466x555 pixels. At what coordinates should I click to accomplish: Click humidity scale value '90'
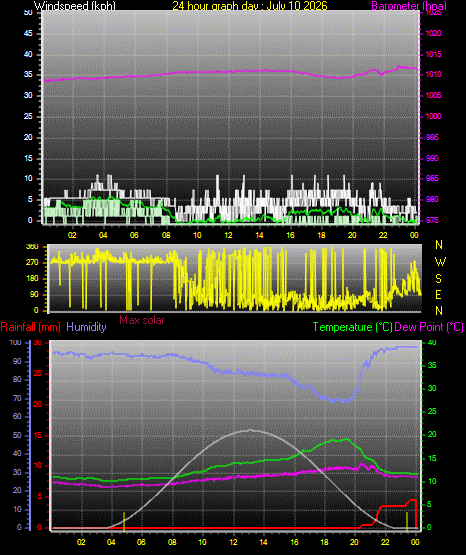[17, 361]
